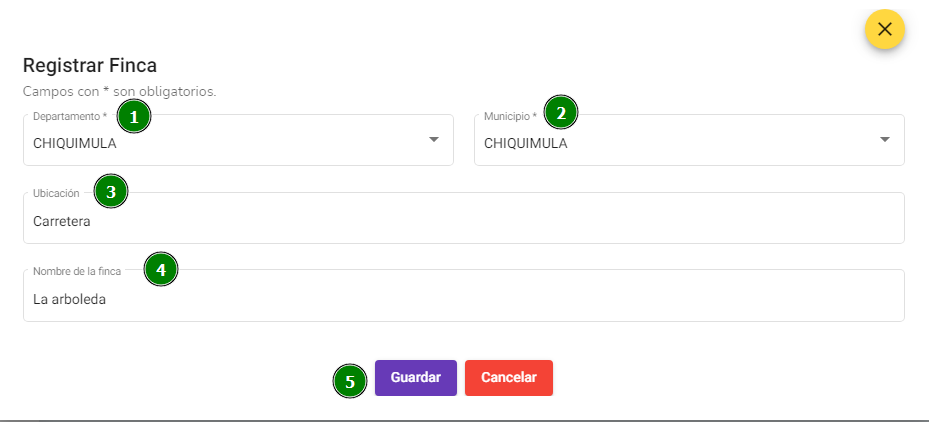Click the red Cancelar button
929x422 pixels.
[509, 378]
